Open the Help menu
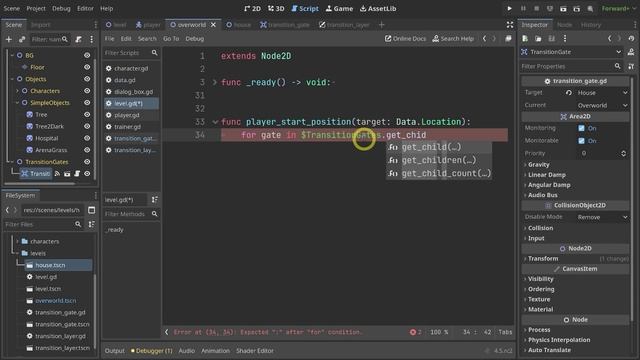The height and width of the screenshot is (360, 640). (x=107, y=9)
